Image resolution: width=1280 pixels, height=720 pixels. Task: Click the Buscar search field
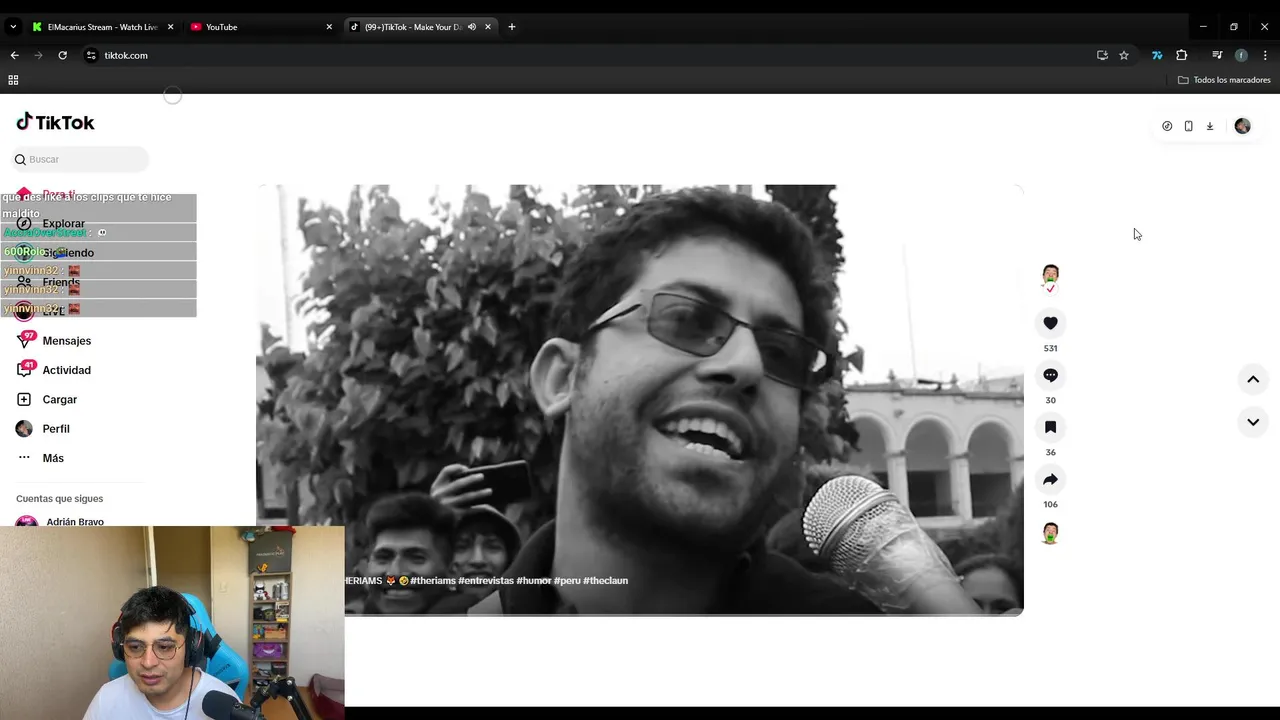[81, 159]
